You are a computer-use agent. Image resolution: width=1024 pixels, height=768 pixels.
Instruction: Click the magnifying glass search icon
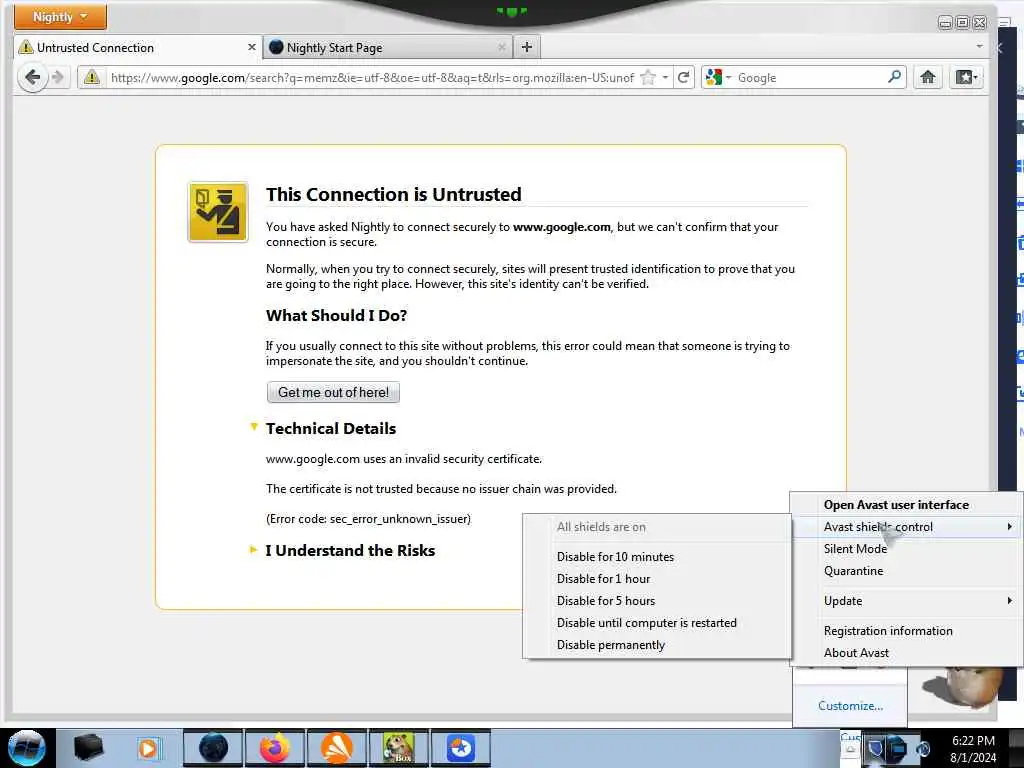click(x=895, y=77)
